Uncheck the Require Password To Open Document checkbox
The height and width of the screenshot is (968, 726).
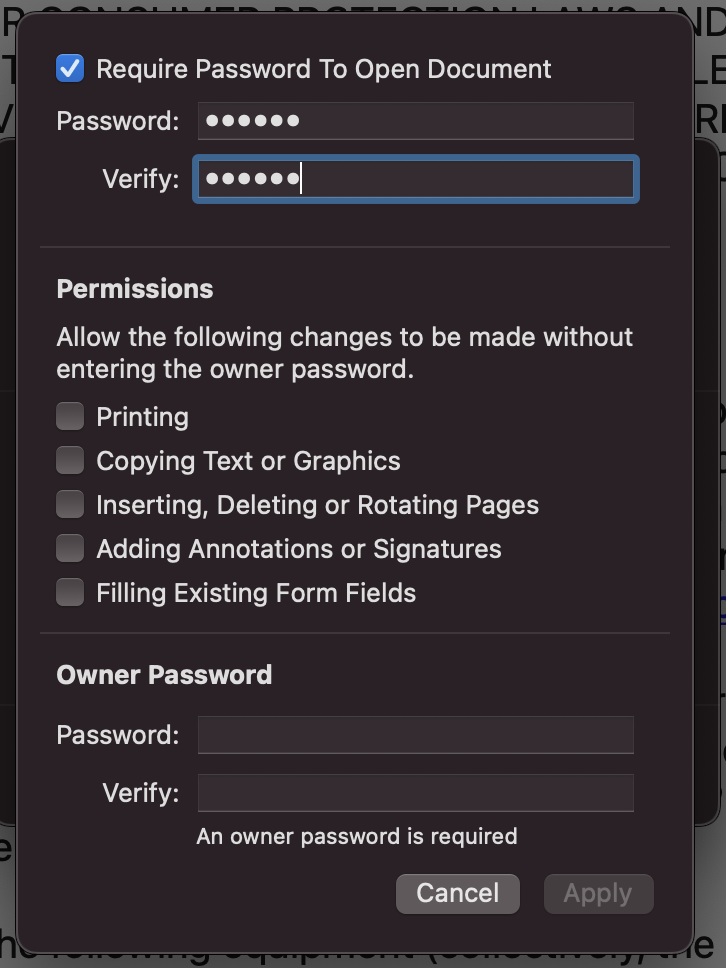[70, 68]
